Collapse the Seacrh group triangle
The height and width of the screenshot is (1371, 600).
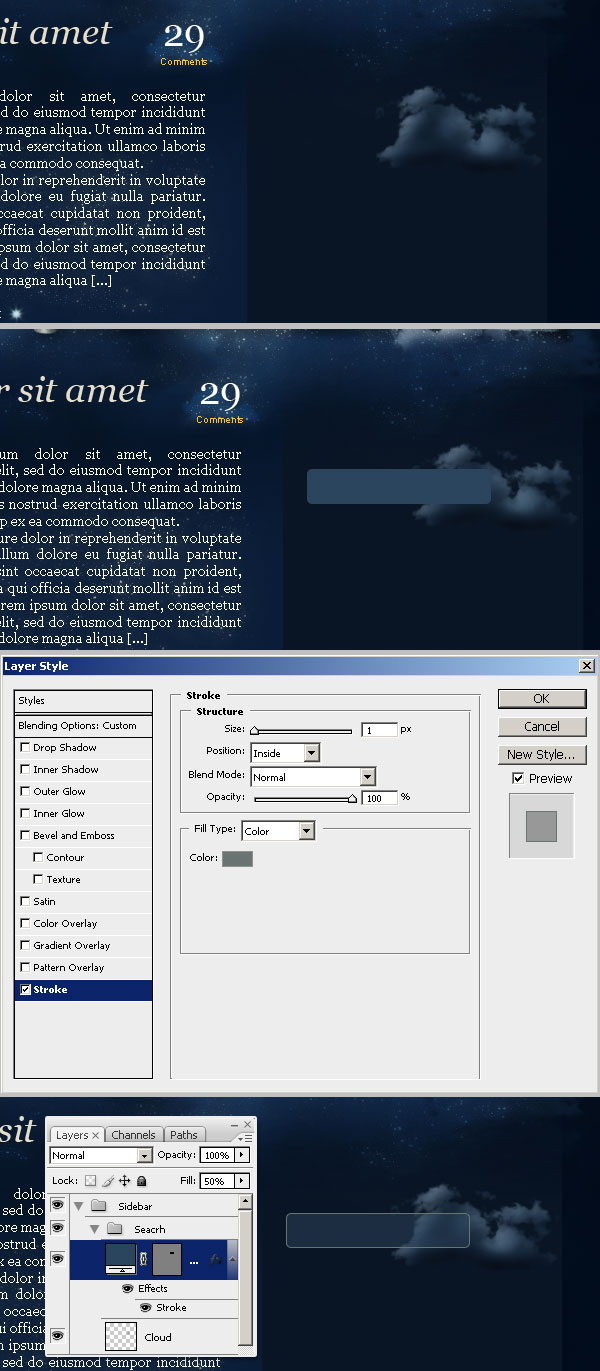tap(95, 1229)
